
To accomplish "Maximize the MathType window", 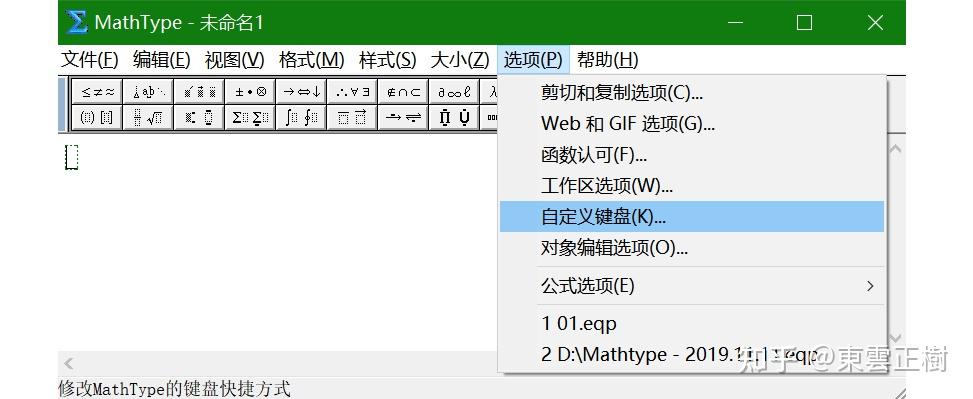I will point(804,22).
